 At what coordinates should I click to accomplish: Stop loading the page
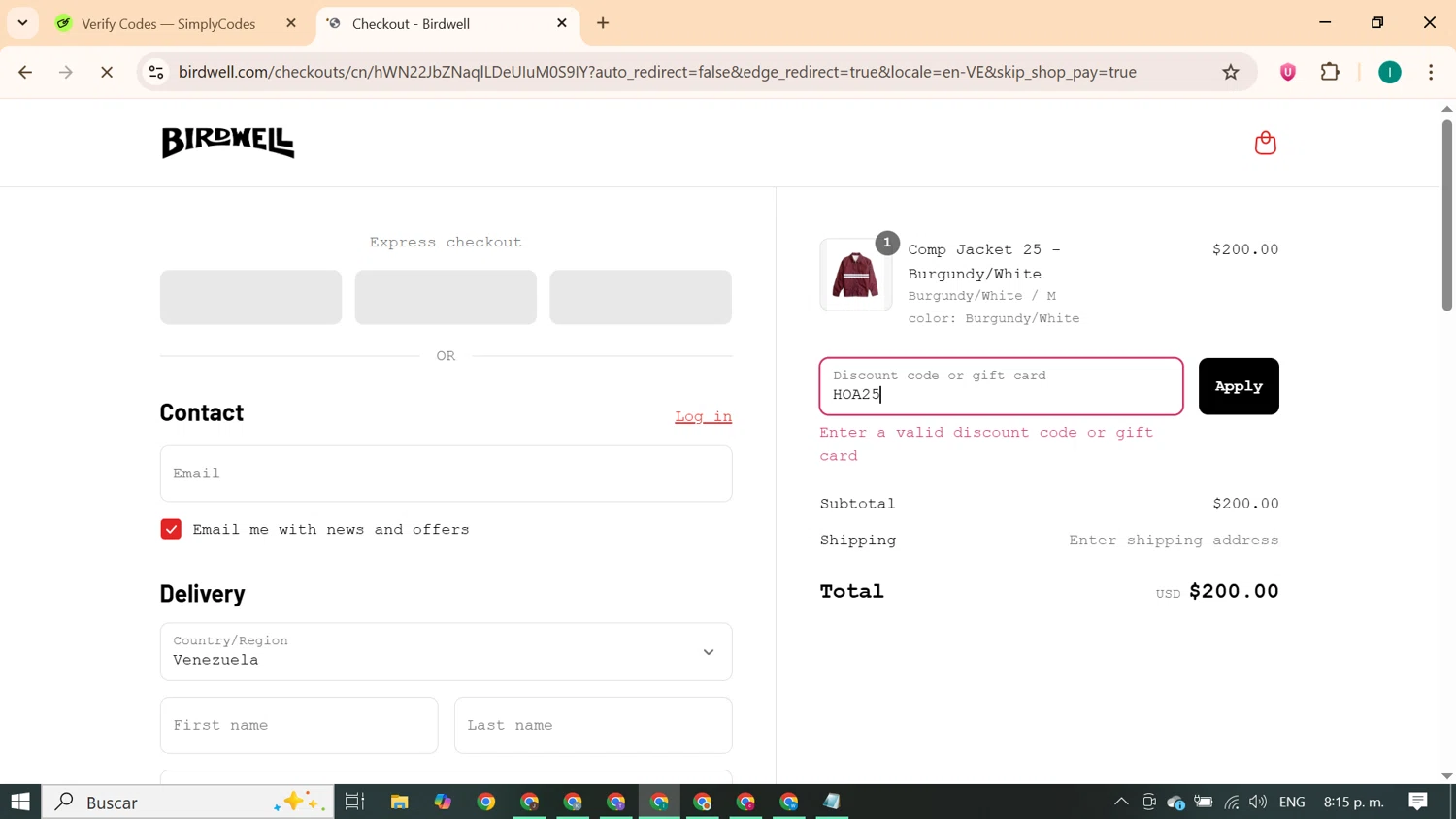107,72
